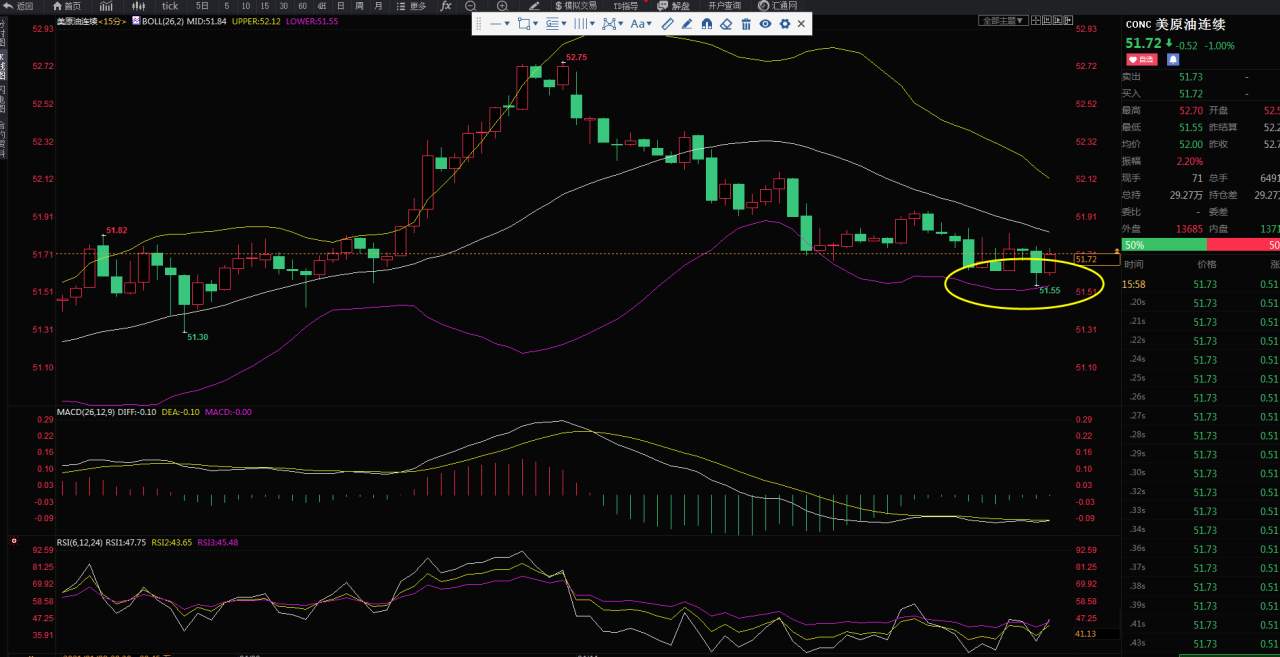Open 模拟交易 simulated trading

pyautogui.click(x=575, y=6)
